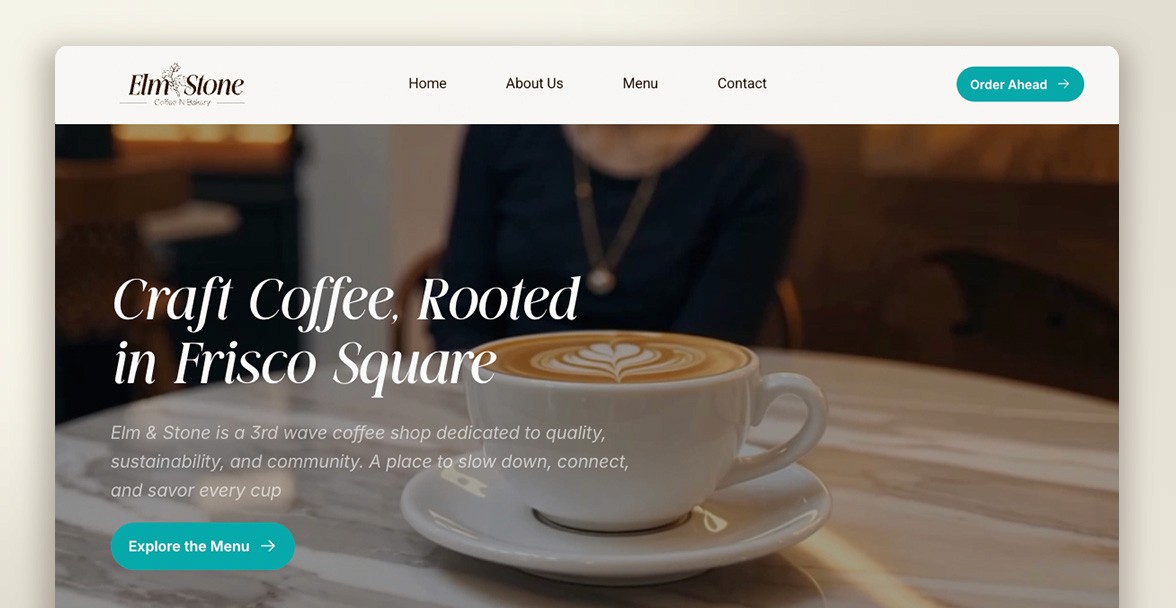The height and width of the screenshot is (608, 1176).
Task: Go to the Home page link
Action: tap(428, 83)
